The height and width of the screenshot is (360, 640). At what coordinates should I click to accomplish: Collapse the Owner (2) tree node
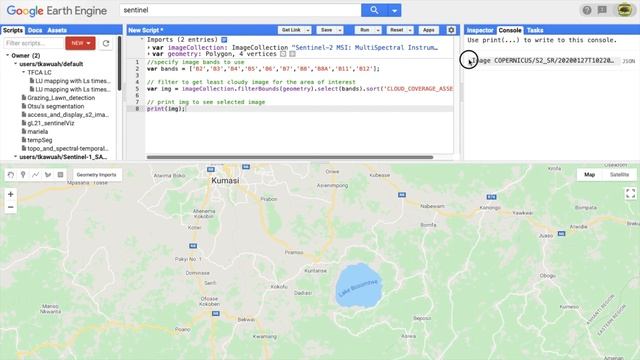pyautogui.click(x=8, y=55)
